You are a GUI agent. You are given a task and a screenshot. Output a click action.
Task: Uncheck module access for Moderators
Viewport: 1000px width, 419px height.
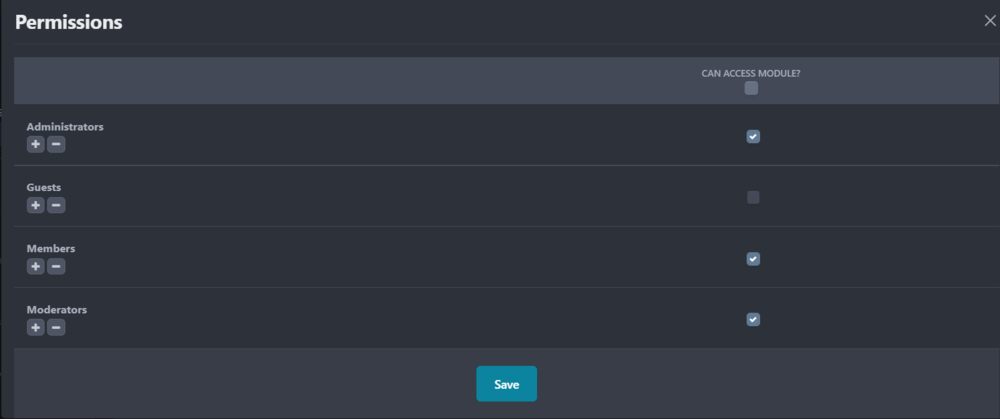[753, 320]
